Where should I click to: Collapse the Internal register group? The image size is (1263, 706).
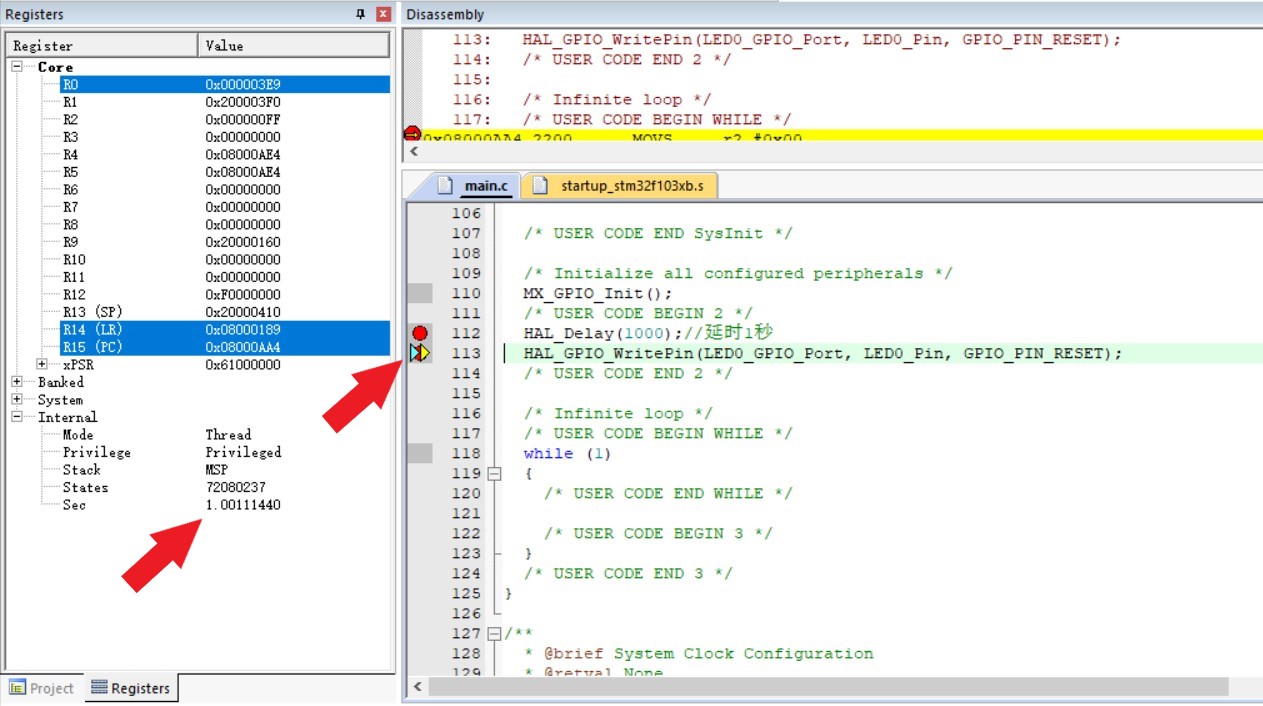17,417
